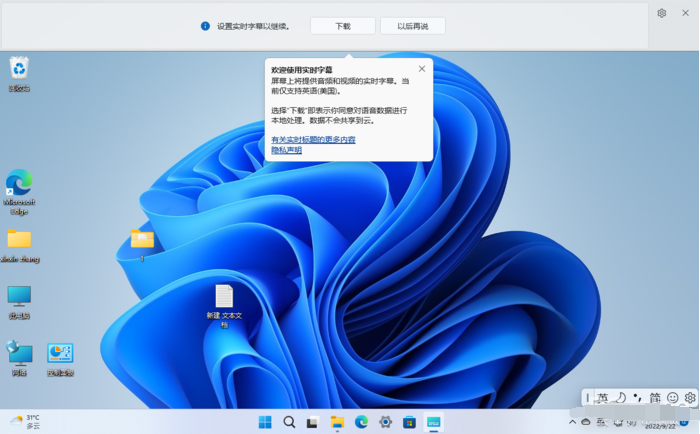Open the Windows Start menu
The width and height of the screenshot is (700, 434).
click(265, 422)
